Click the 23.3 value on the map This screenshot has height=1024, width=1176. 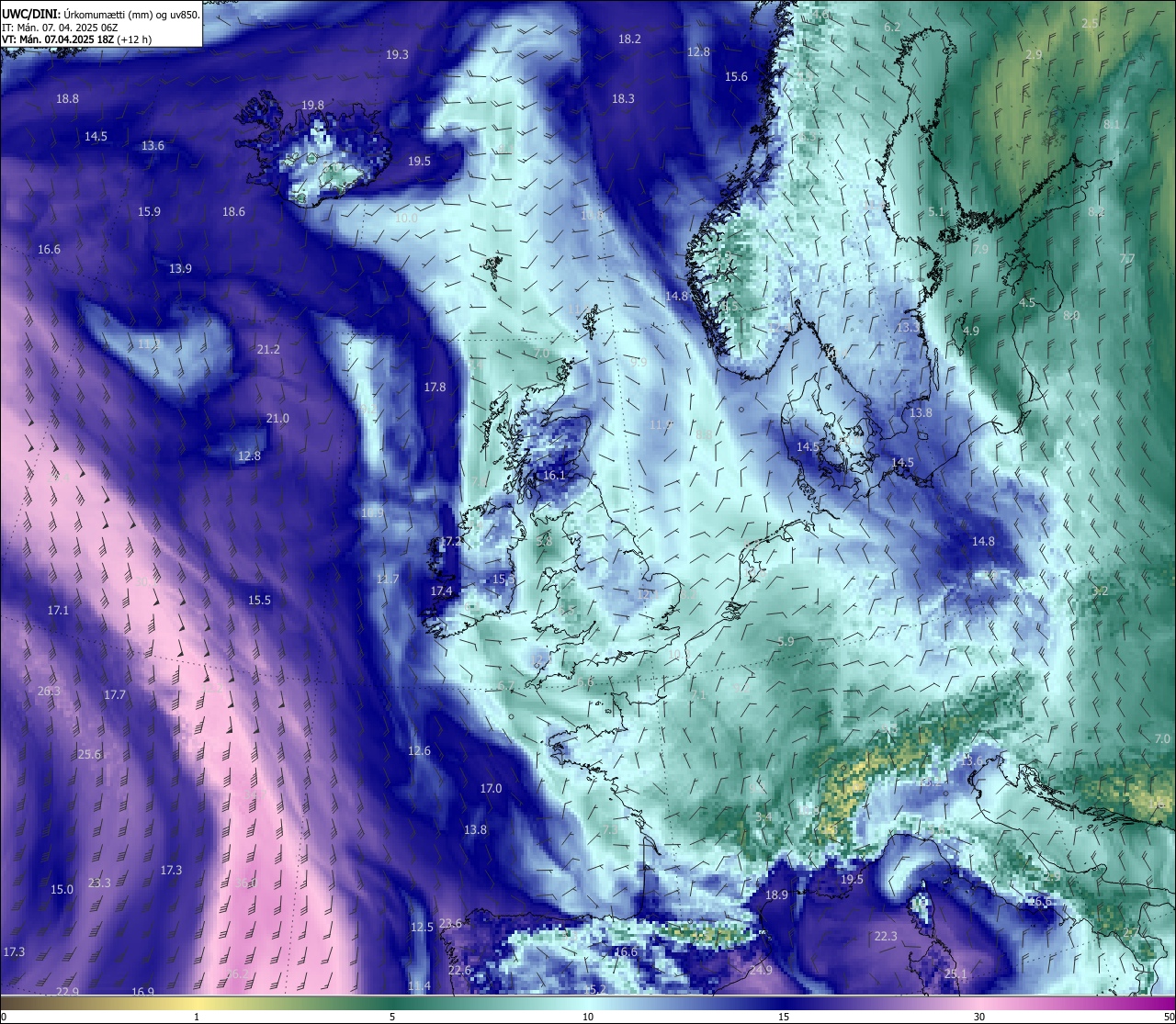click(x=99, y=883)
